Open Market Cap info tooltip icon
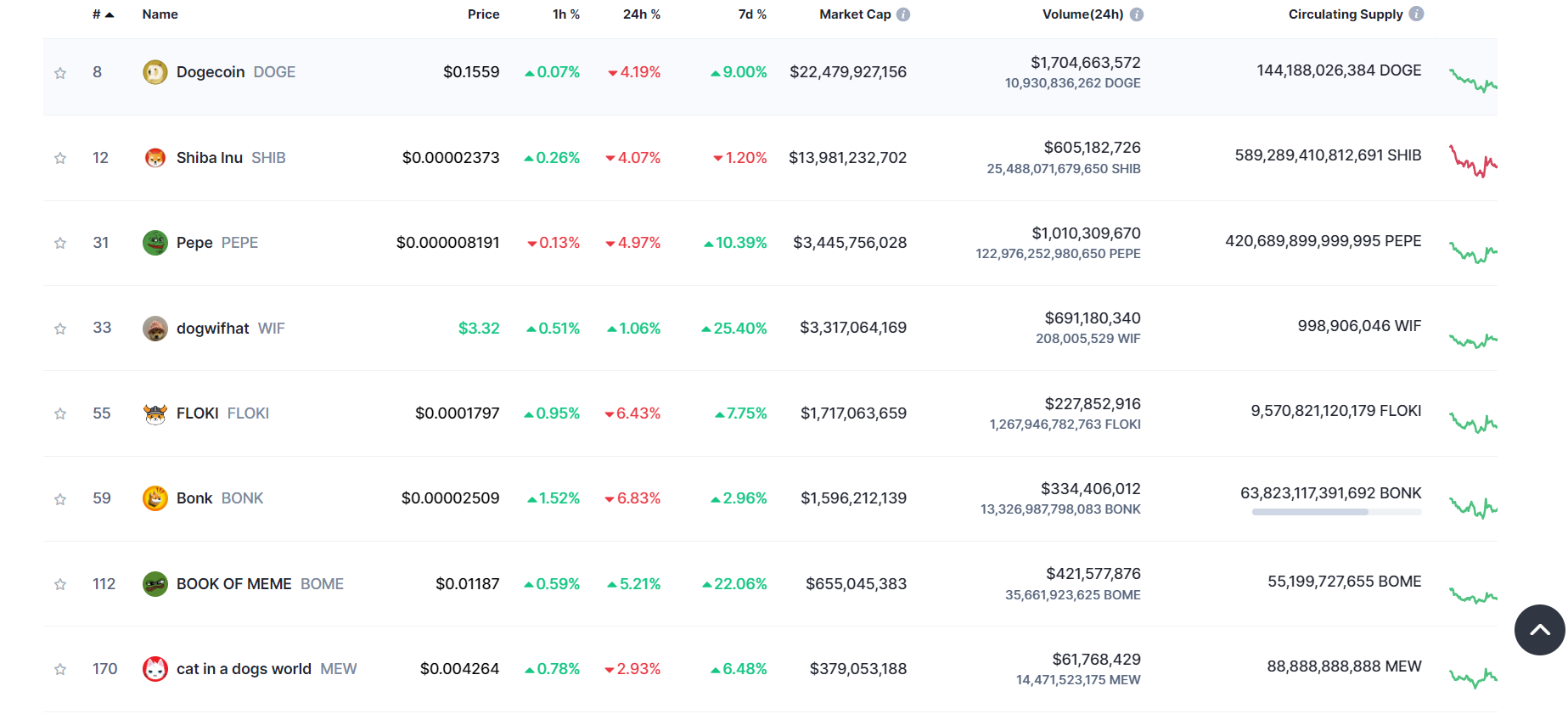 pyautogui.click(x=903, y=14)
